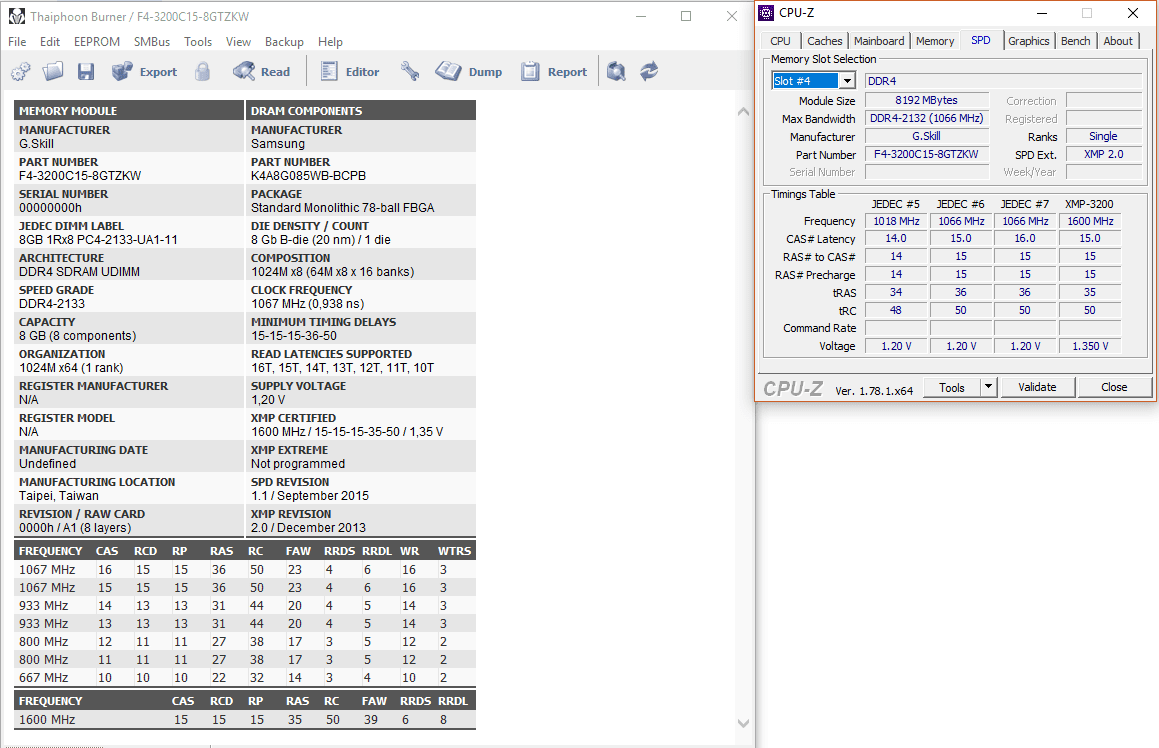Click the JEDEC DIMM label 8GB 1Rx8 PC4-2133-UA1-11

pyautogui.click(x=98, y=240)
